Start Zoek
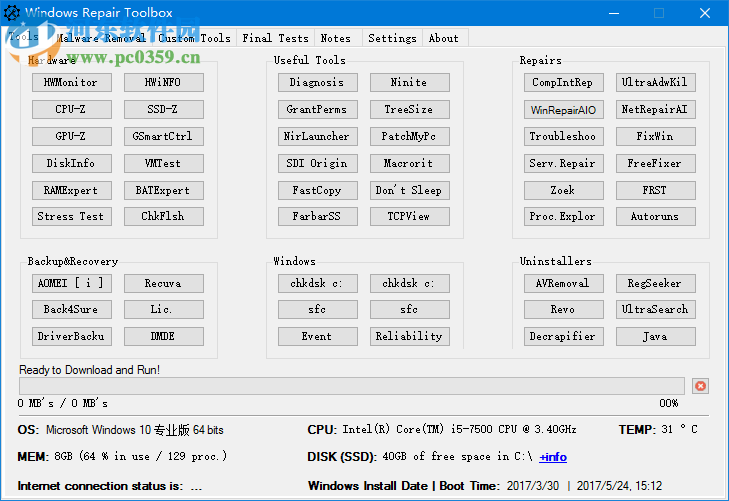 (563, 190)
